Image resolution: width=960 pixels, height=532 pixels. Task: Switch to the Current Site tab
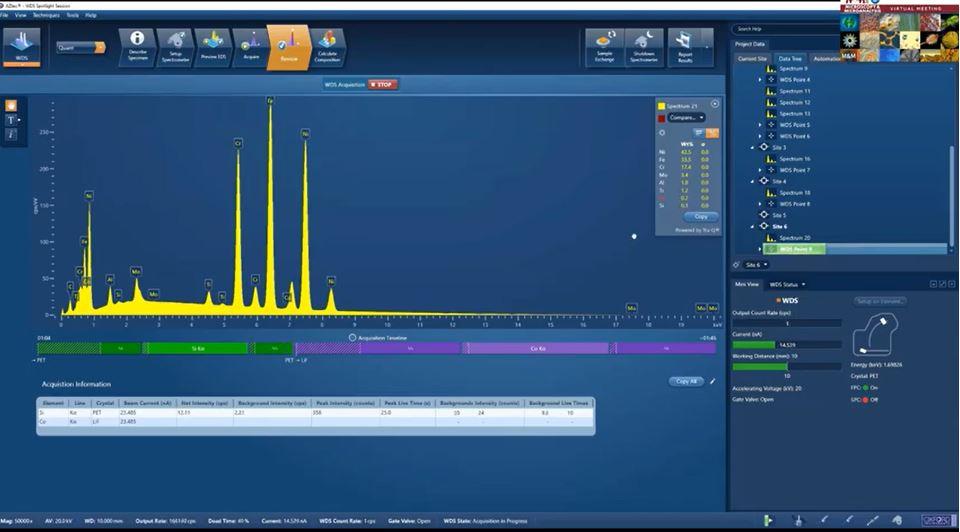(753, 58)
